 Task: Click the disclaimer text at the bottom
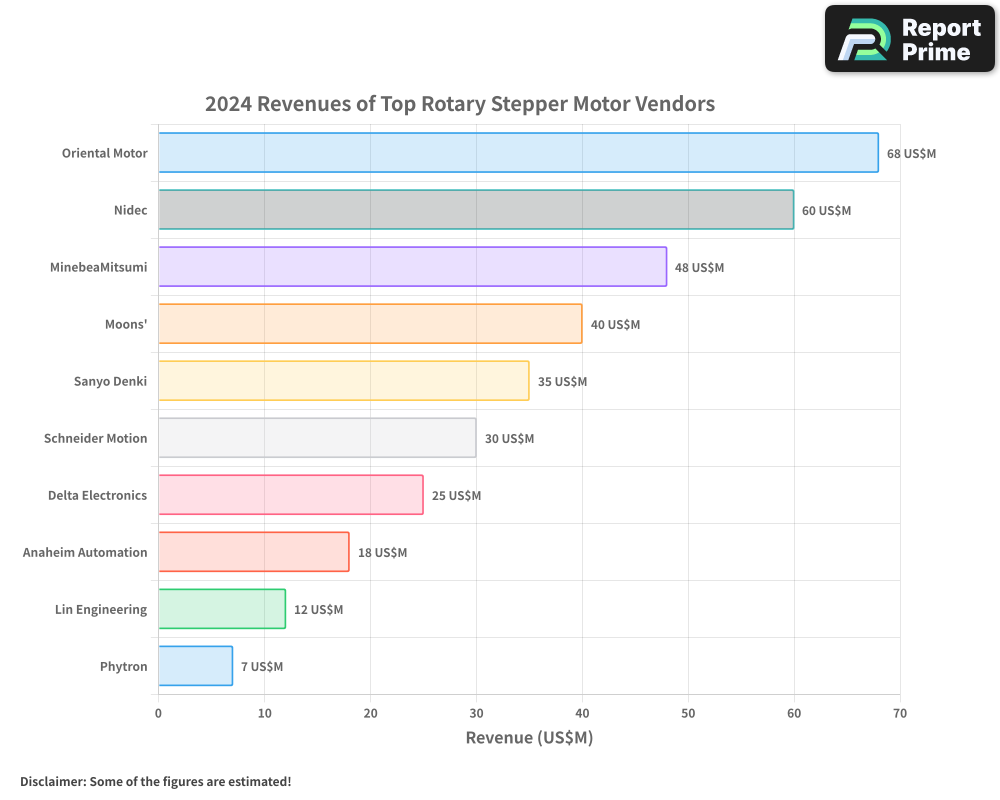pyautogui.click(x=155, y=782)
